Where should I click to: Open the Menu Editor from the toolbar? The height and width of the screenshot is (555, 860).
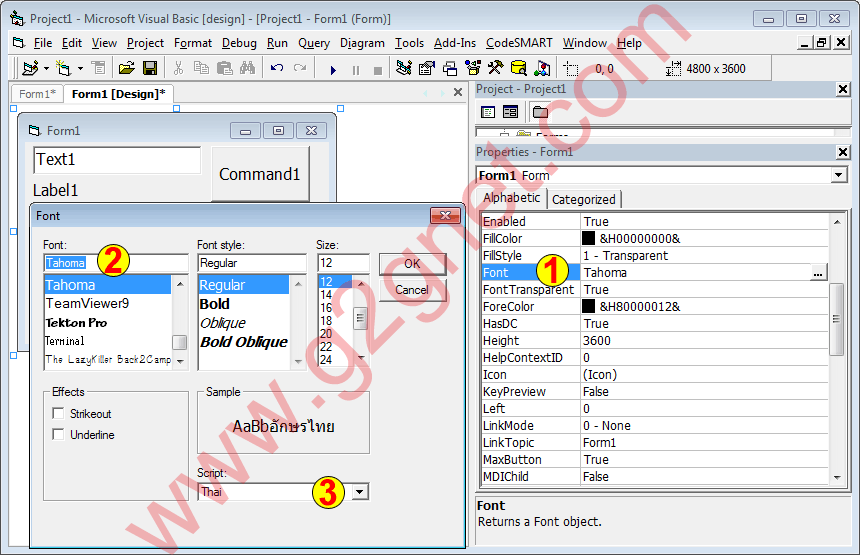click(x=99, y=69)
